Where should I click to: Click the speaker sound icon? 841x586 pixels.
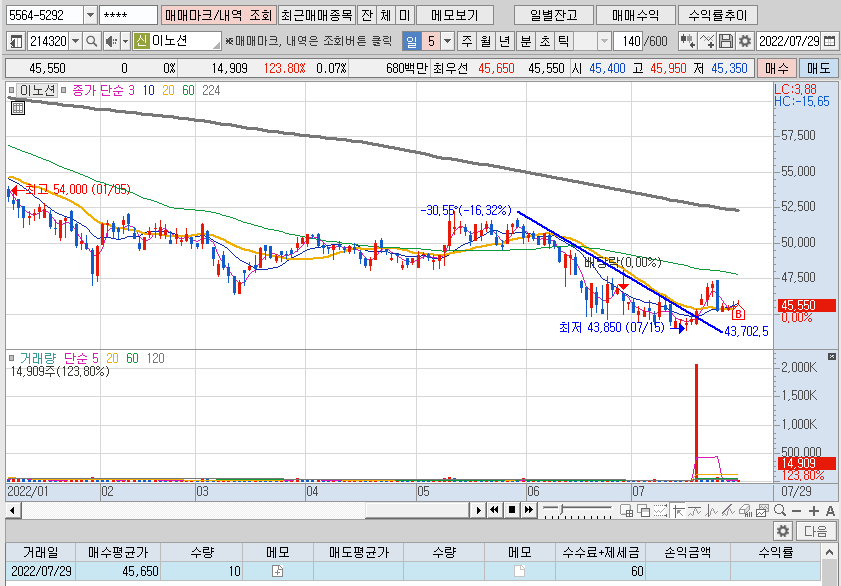pyautogui.click(x=112, y=41)
